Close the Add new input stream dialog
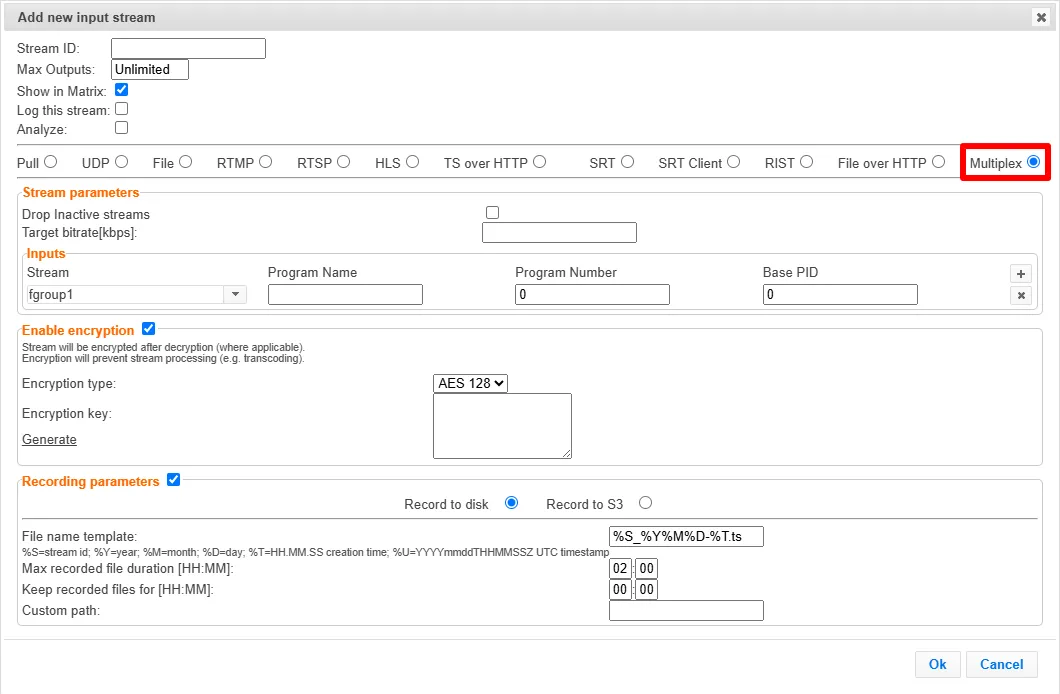Viewport: 1060px width, 694px height. (1041, 18)
